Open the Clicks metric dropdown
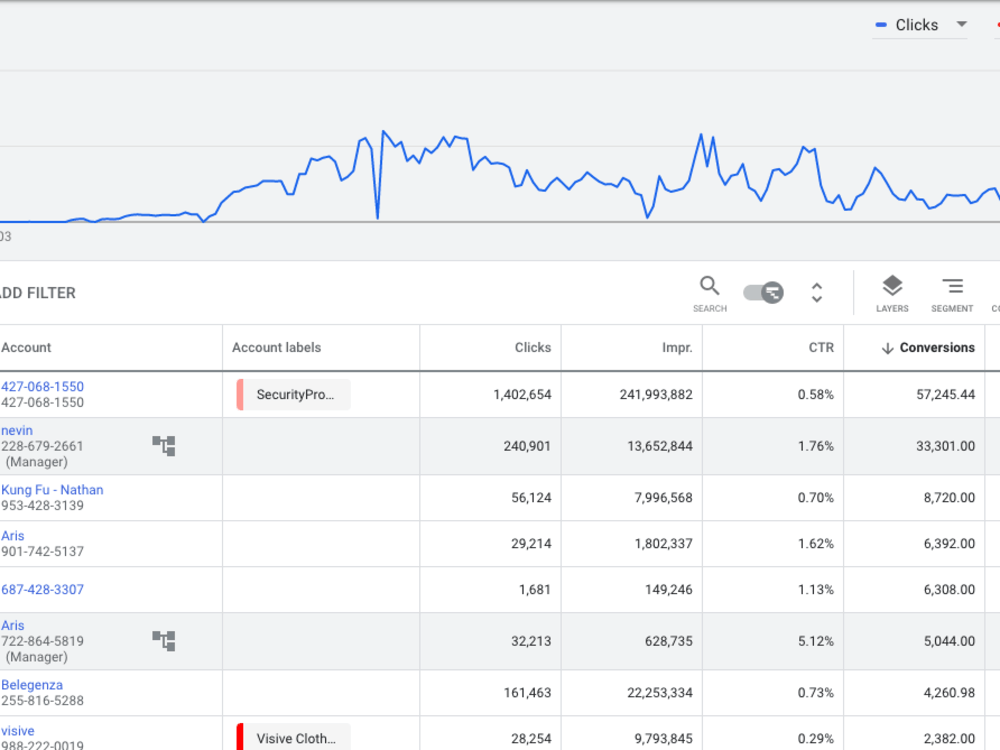The image size is (1000, 750). coord(920,25)
